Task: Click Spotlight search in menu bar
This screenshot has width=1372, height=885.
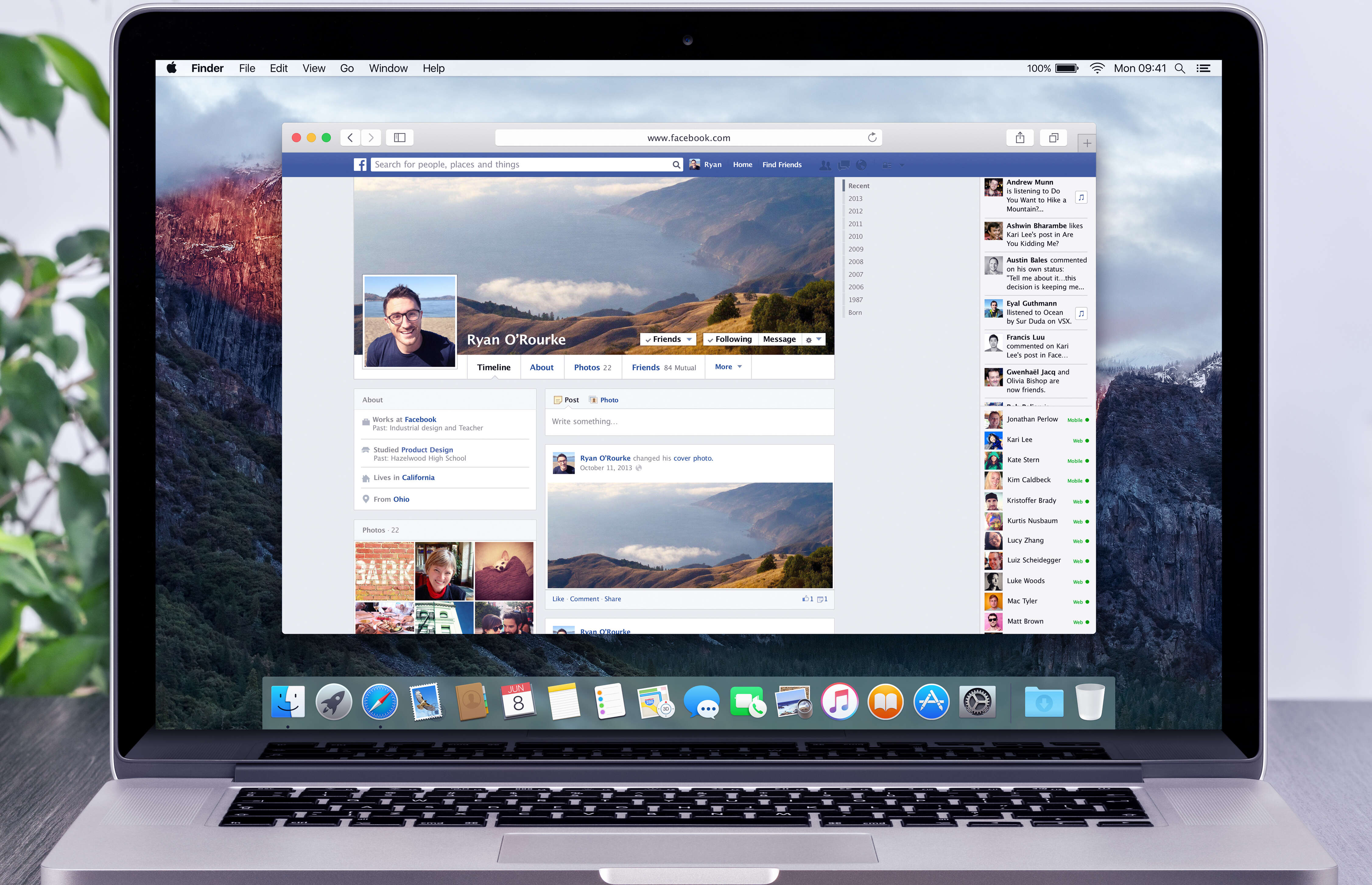Action: (x=1180, y=68)
